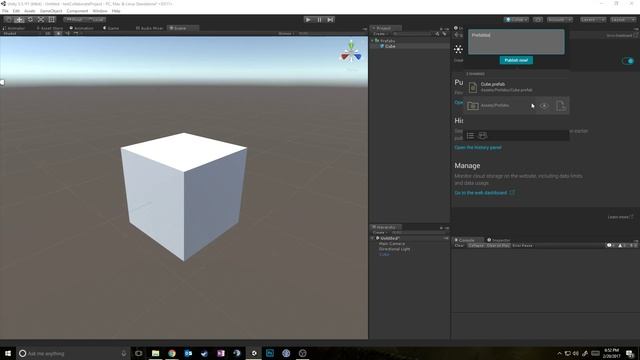Screen dimensions: 640x360
Task: Open the Component menu
Action: tap(77, 11)
